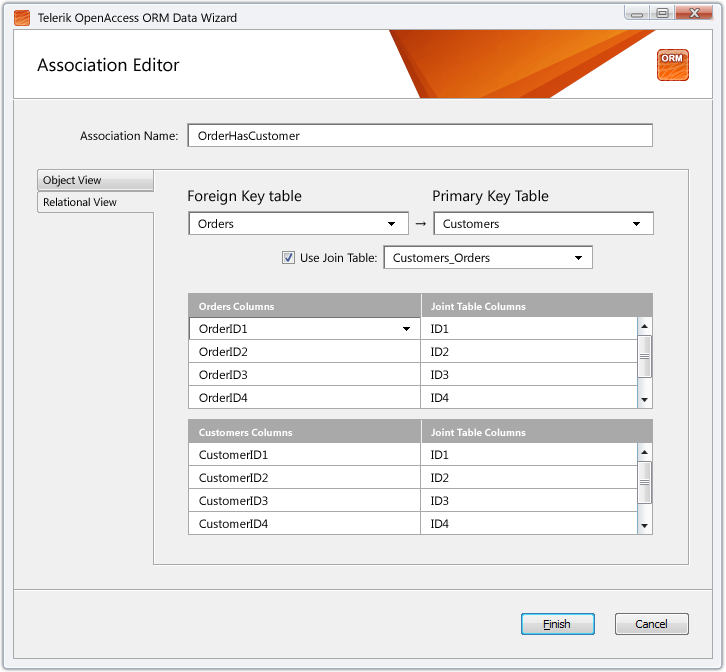
Task: Switch to the Relational View tab
Action: 95,202
